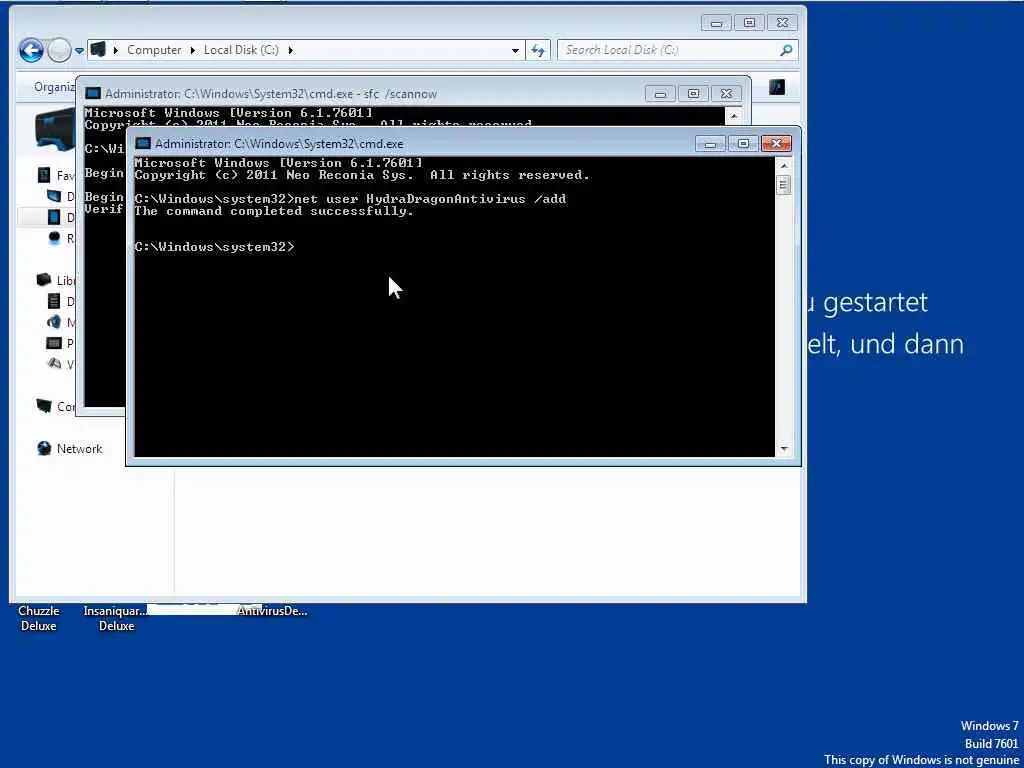Select Insaniquarium Deluxe desktop shortcut
The image size is (1024, 768).
(116, 618)
